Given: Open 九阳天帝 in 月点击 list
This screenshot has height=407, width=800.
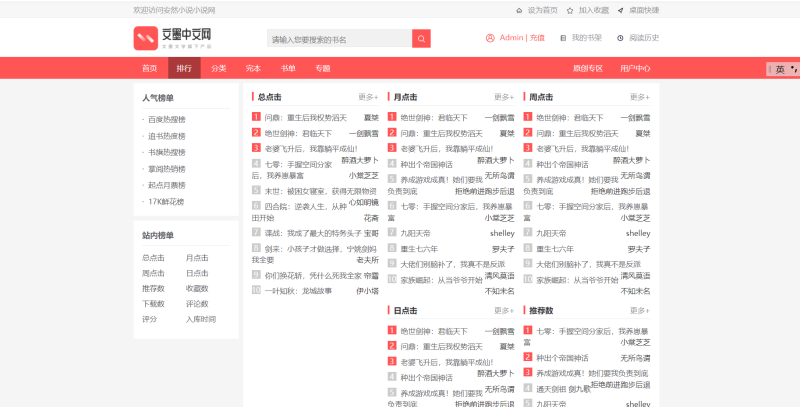Looking at the screenshot, I should (415, 234).
